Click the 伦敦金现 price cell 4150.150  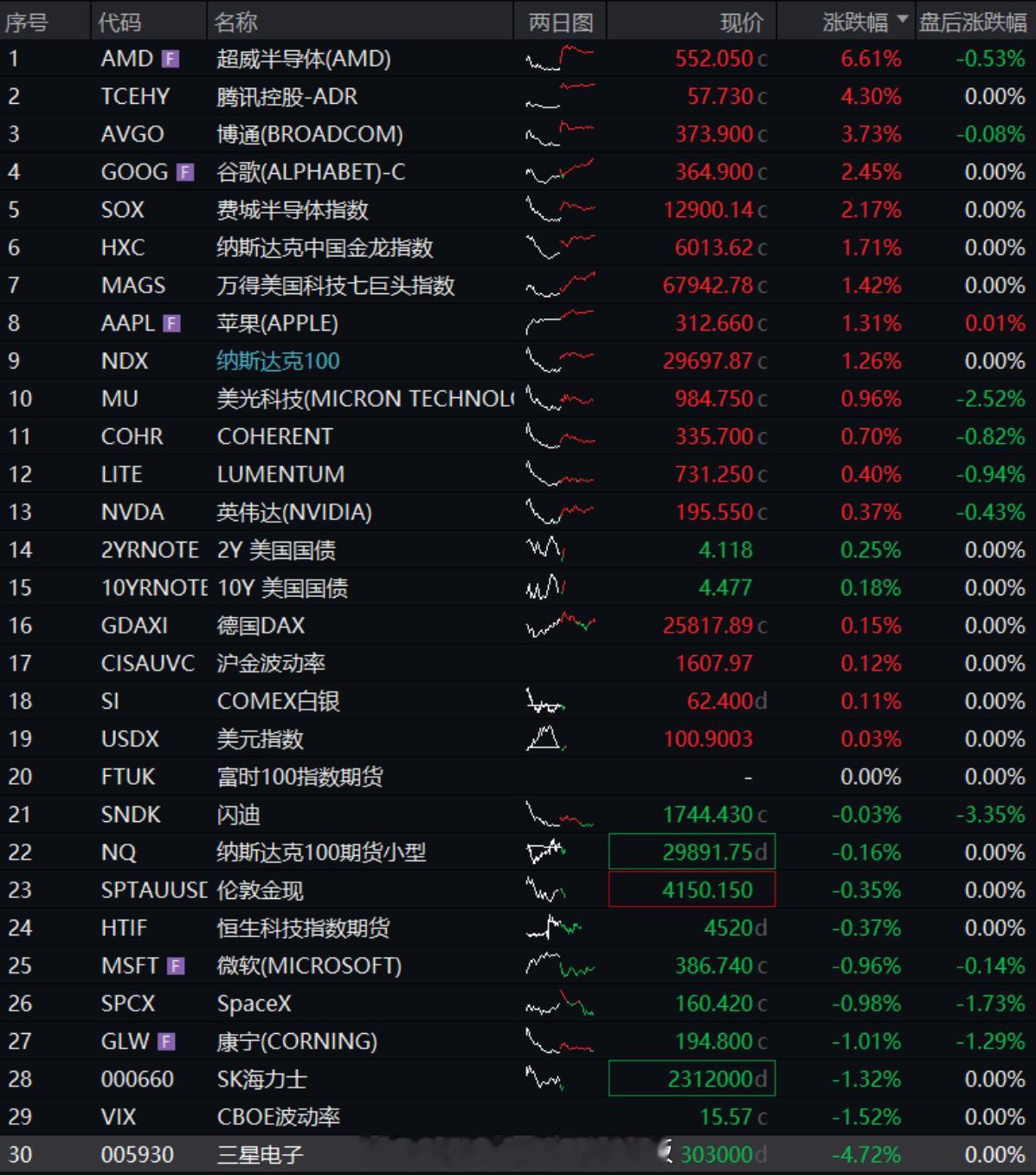tap(692, 890)
